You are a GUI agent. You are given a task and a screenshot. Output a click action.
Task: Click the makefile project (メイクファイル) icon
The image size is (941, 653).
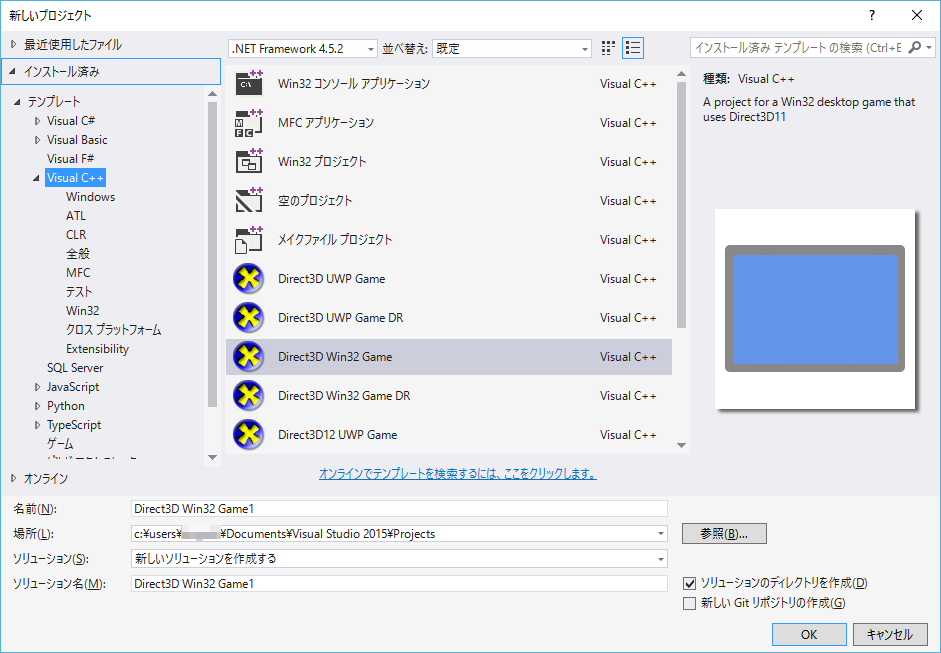(x=248, y=239)
